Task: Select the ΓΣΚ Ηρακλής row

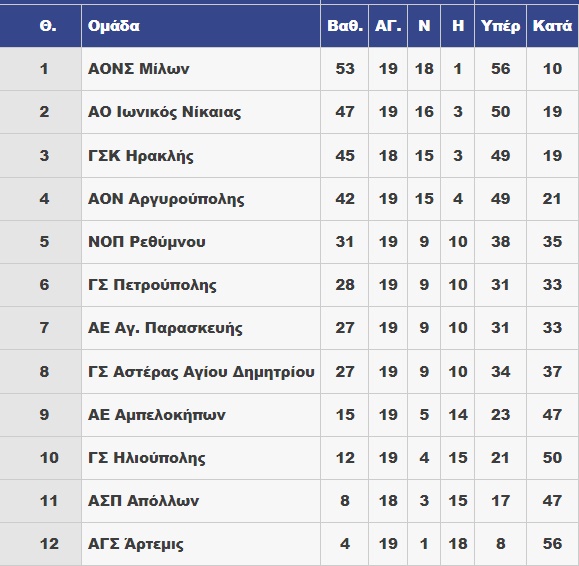Action: click(290, 155)
